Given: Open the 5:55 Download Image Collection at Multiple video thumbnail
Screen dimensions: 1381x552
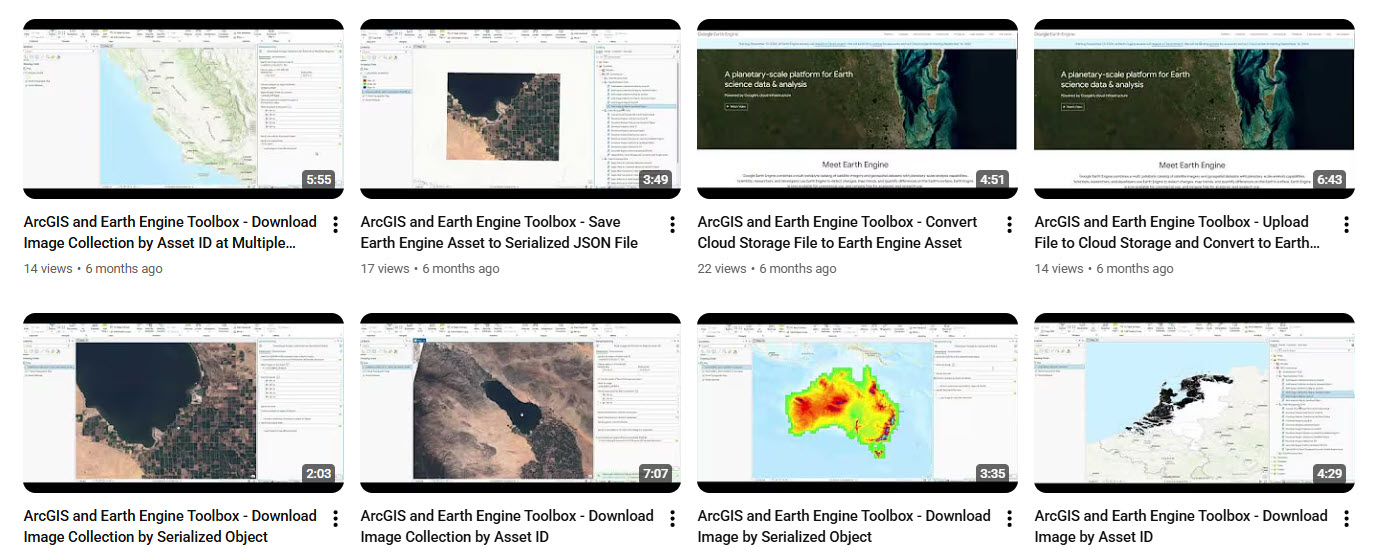Looking at the screenshot, I should tap(183, 109).
